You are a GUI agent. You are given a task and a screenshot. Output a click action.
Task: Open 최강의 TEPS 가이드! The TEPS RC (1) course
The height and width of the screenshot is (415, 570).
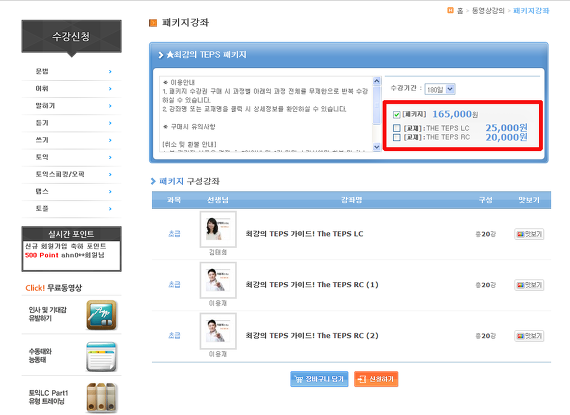coord(312,285)
